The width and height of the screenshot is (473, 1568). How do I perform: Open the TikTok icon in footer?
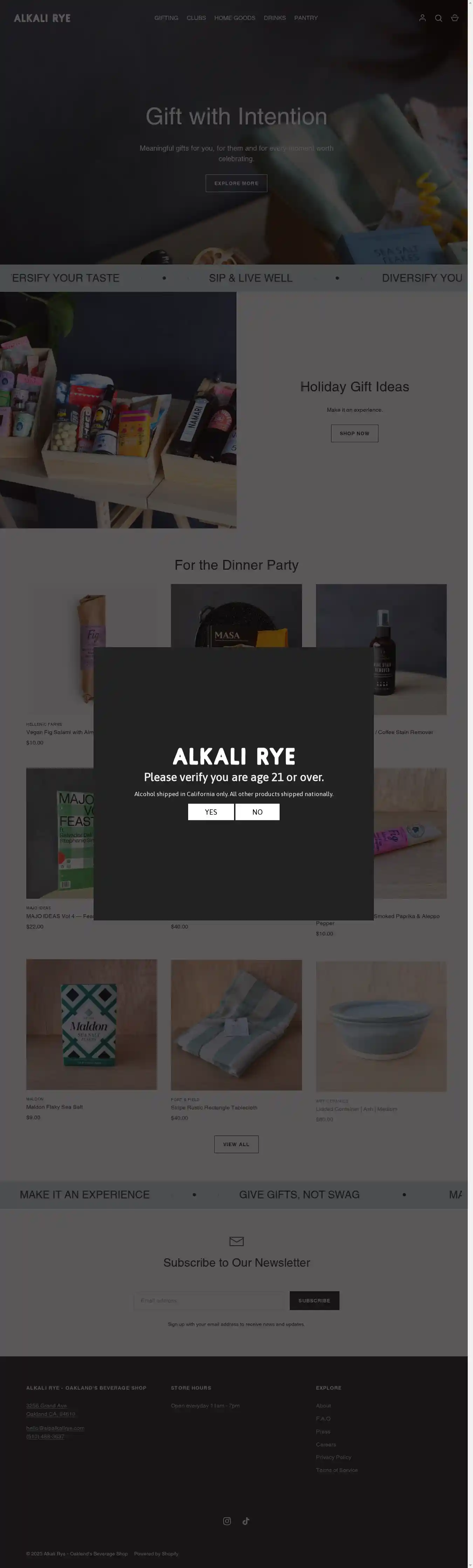tap(246, 1520)
